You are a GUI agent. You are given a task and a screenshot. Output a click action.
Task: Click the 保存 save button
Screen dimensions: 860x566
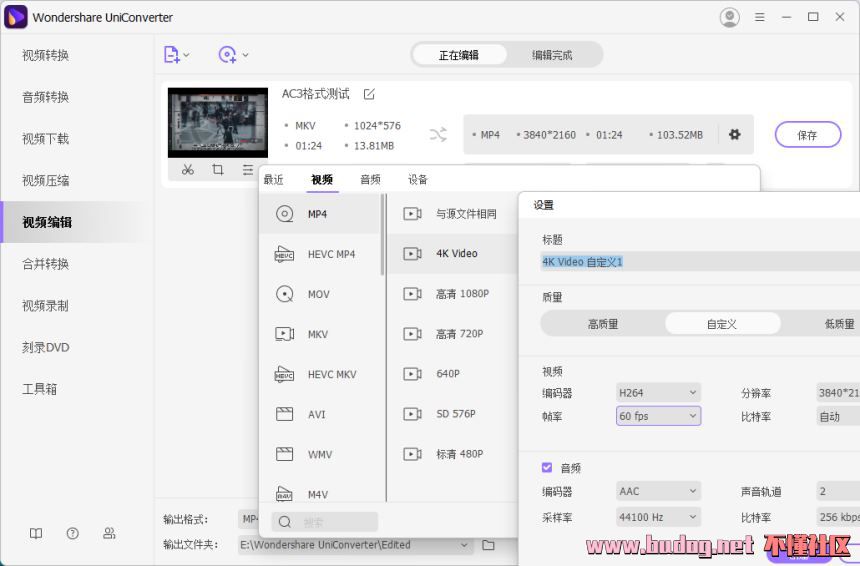(807, 135)
